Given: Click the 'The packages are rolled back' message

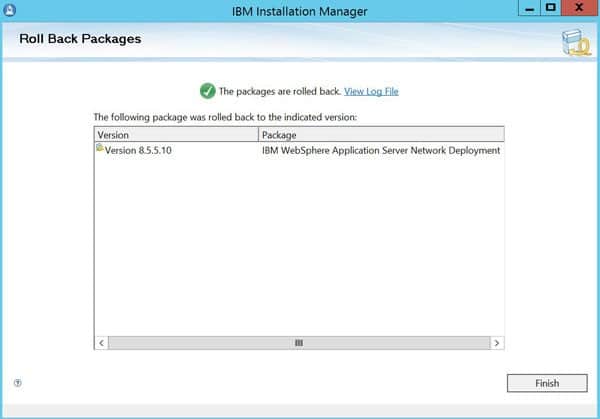Looking at the screenshot, I should (x=280, y=91).
